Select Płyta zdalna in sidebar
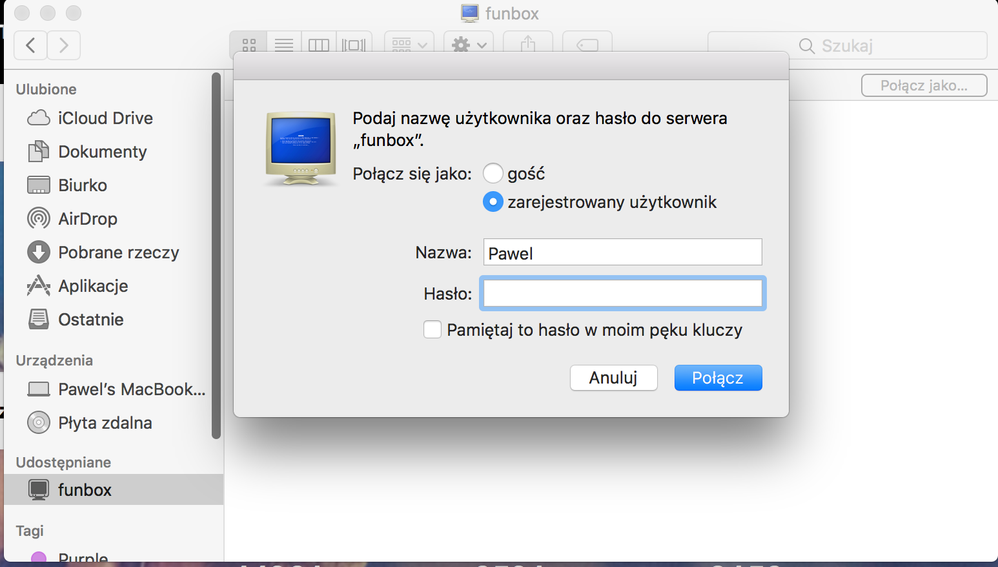The image size is (998, 567). pos(104,423)
